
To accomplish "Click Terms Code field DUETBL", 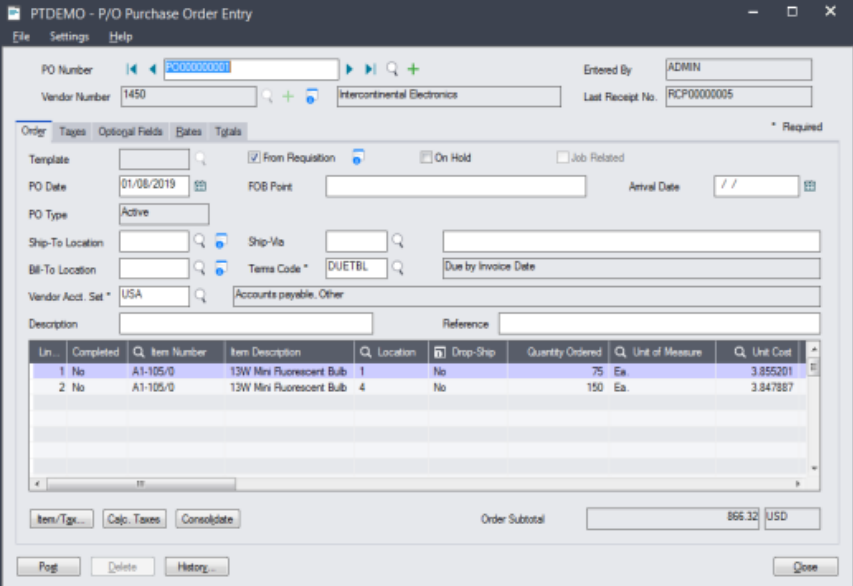I will [356, 268].
